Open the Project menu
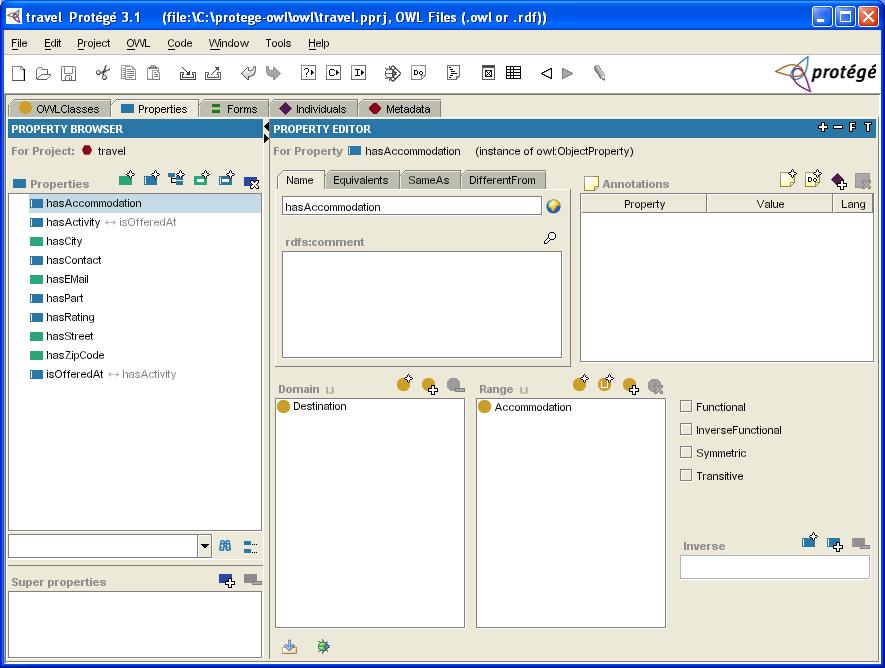885x668 pixels. [x=94, y=43]
